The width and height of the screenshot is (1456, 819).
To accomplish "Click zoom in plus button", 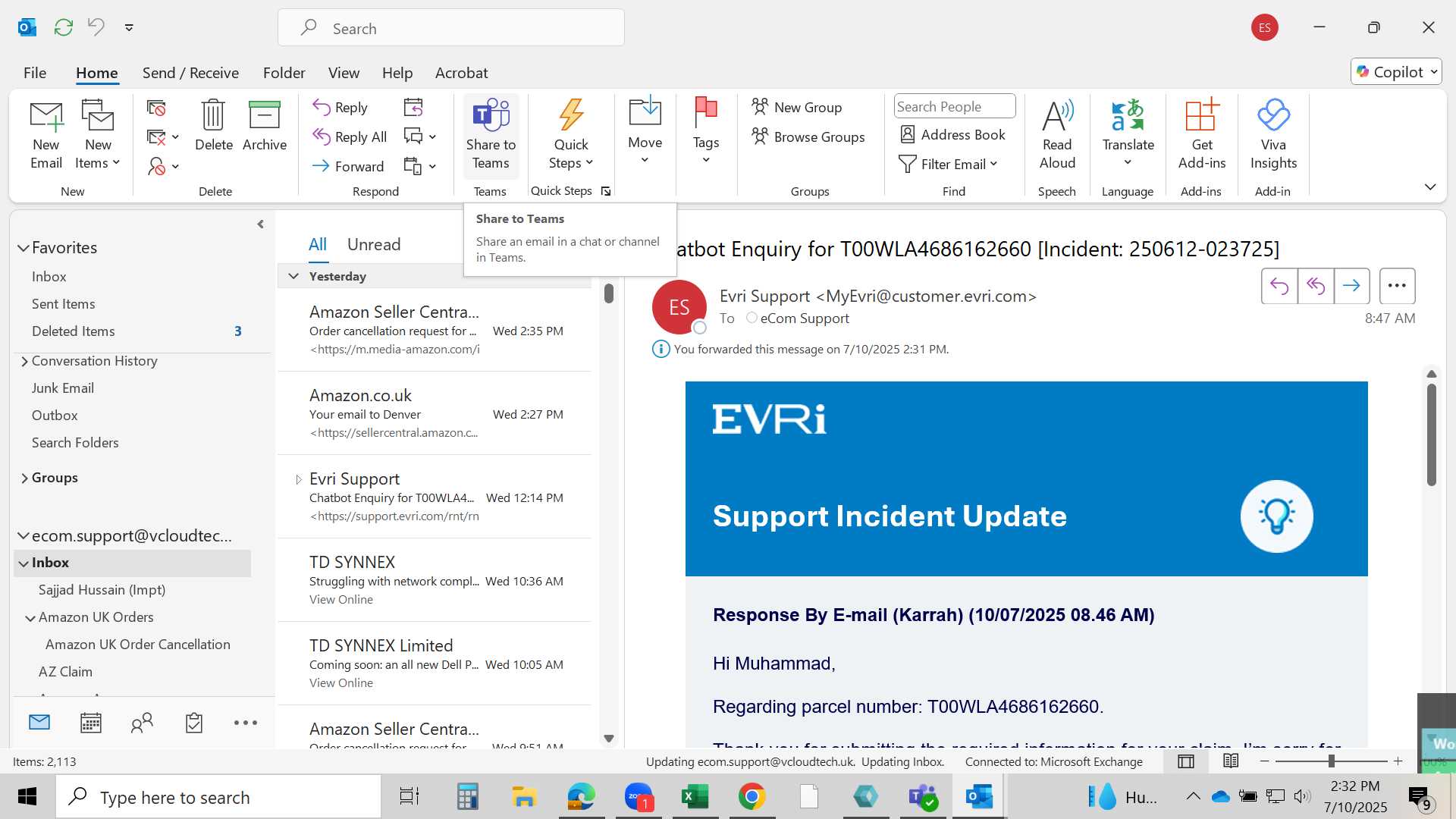I will (1398, 761).
